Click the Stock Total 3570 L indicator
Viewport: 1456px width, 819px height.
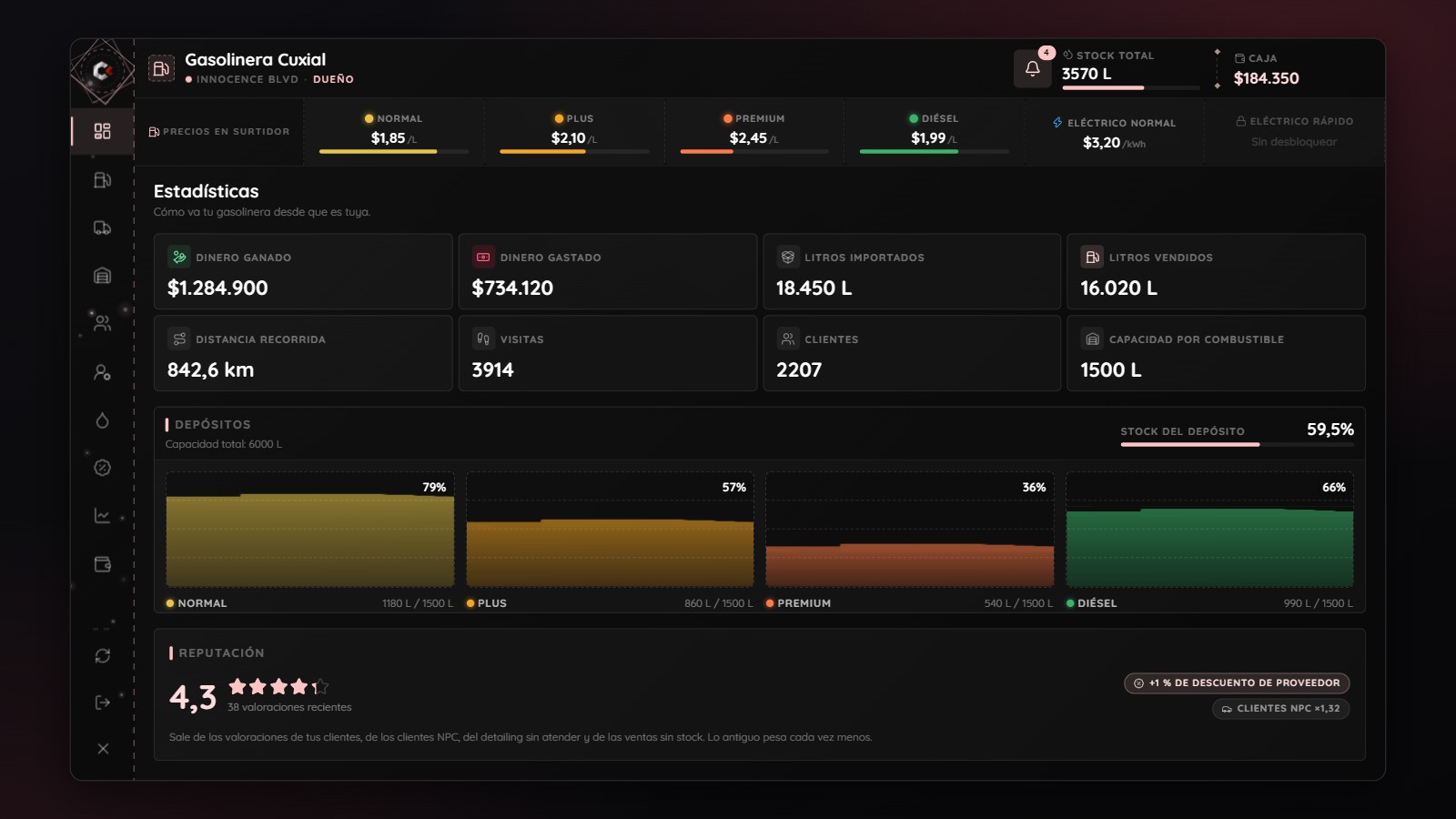[x=1130, y=70]
